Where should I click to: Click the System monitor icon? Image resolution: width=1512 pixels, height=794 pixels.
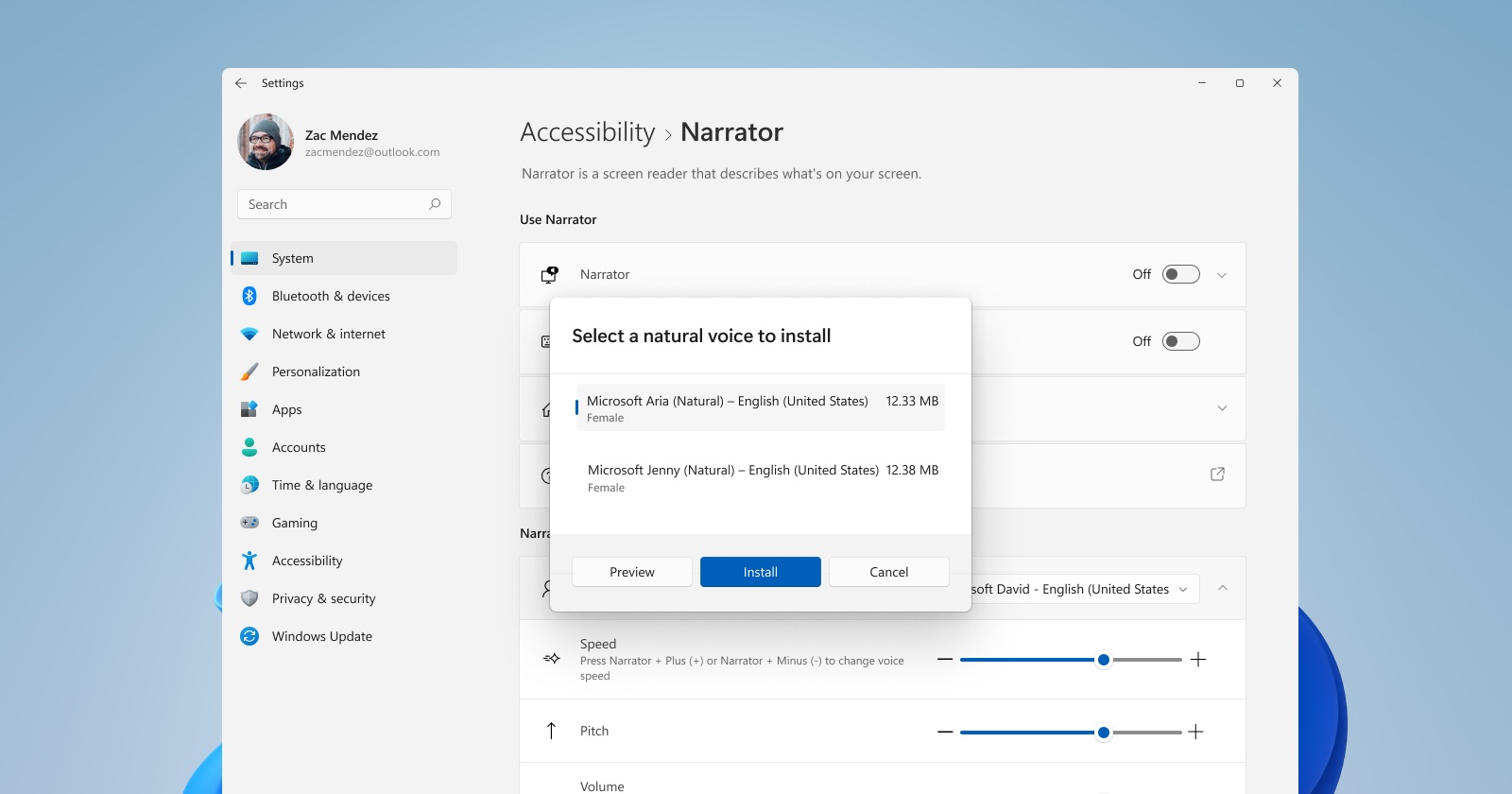(x=249, y=258)
